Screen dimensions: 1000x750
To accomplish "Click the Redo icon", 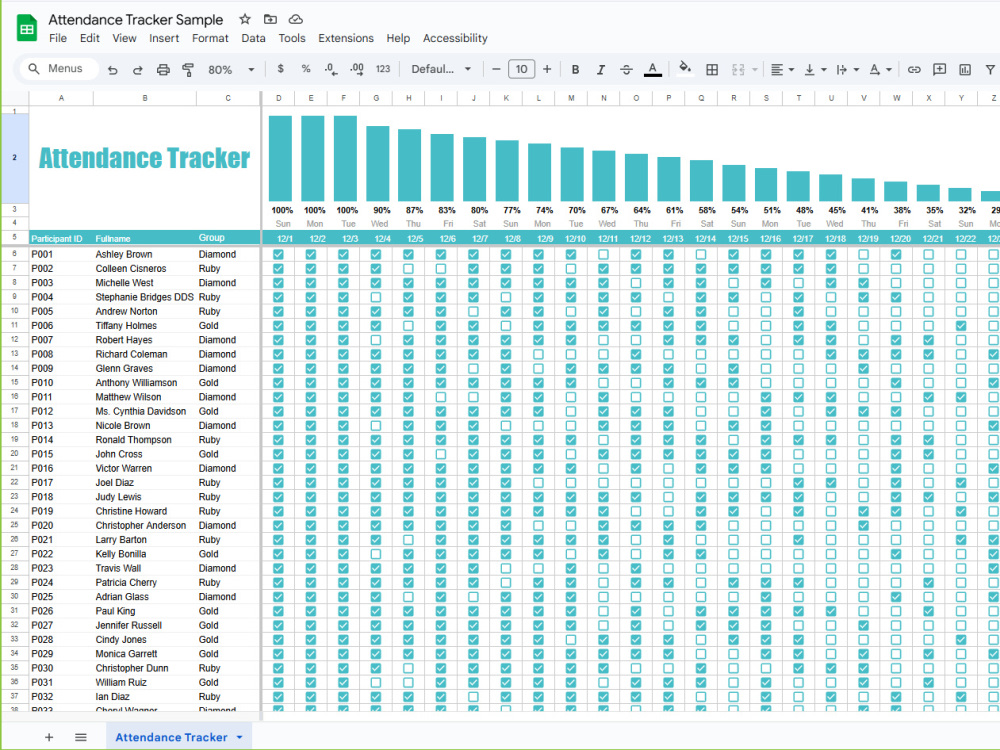I will (138, 70).
